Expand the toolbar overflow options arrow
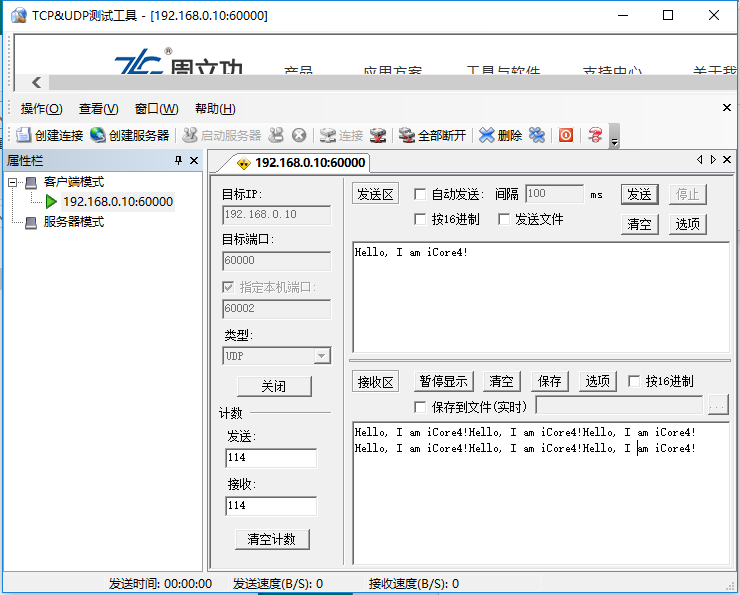Screen dimensions: 740x595 614,140
